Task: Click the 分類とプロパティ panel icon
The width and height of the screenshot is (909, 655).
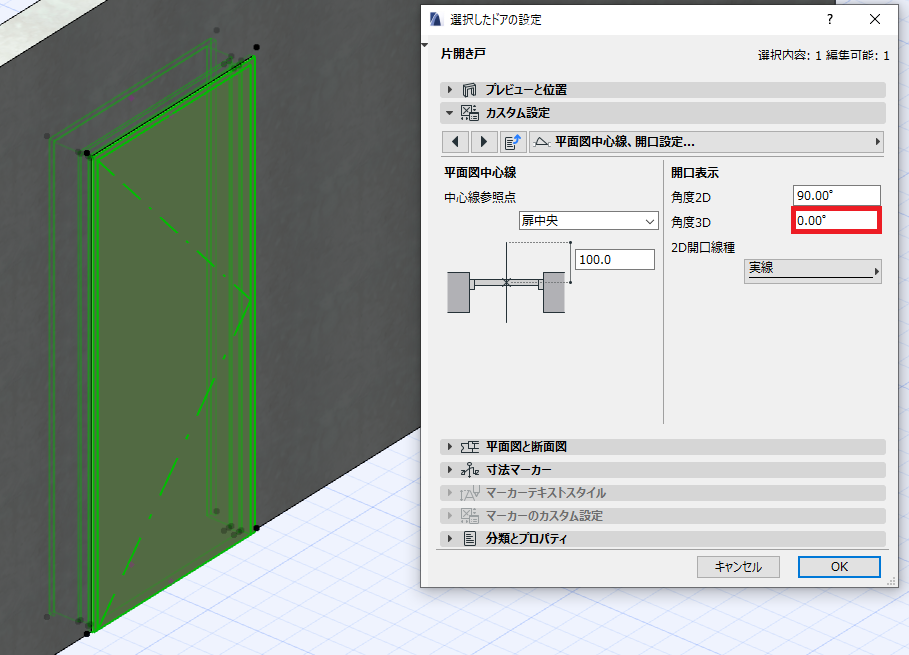Action: (x=470, y=538)
